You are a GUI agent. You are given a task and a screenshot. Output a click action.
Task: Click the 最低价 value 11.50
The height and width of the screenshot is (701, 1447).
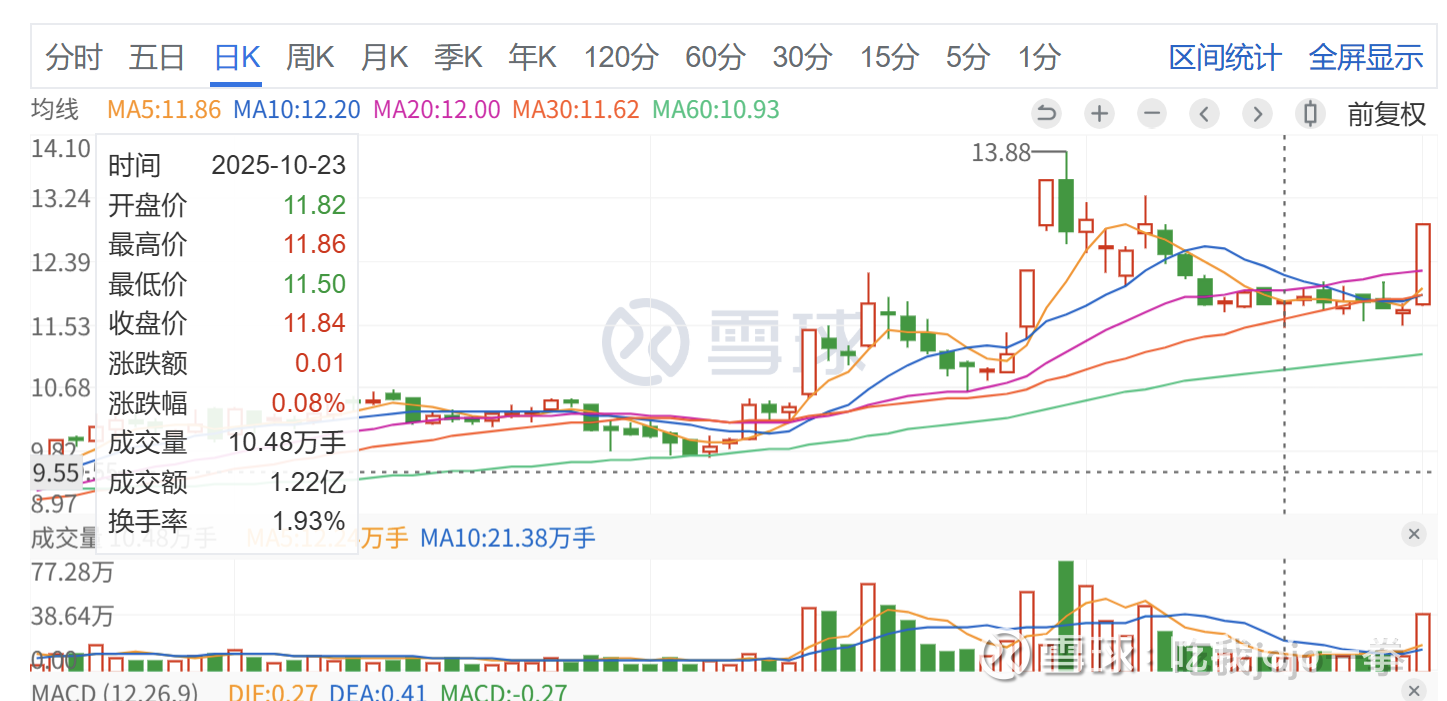click(x=314, y=284)
